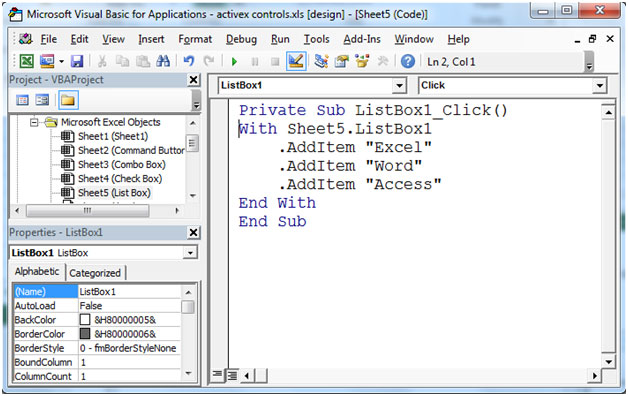Open the Debug menu
This screenshot has height=396, width=628.
(242, 39)
